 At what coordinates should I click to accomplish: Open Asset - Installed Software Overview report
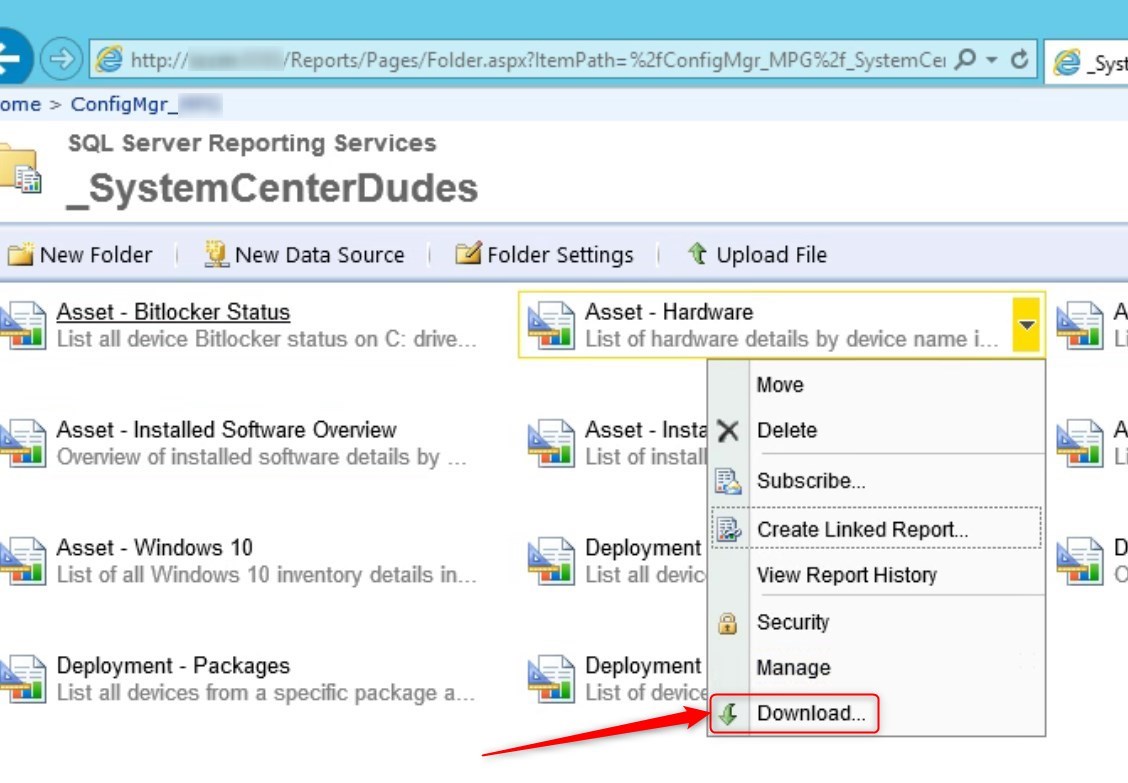point(227,430)
